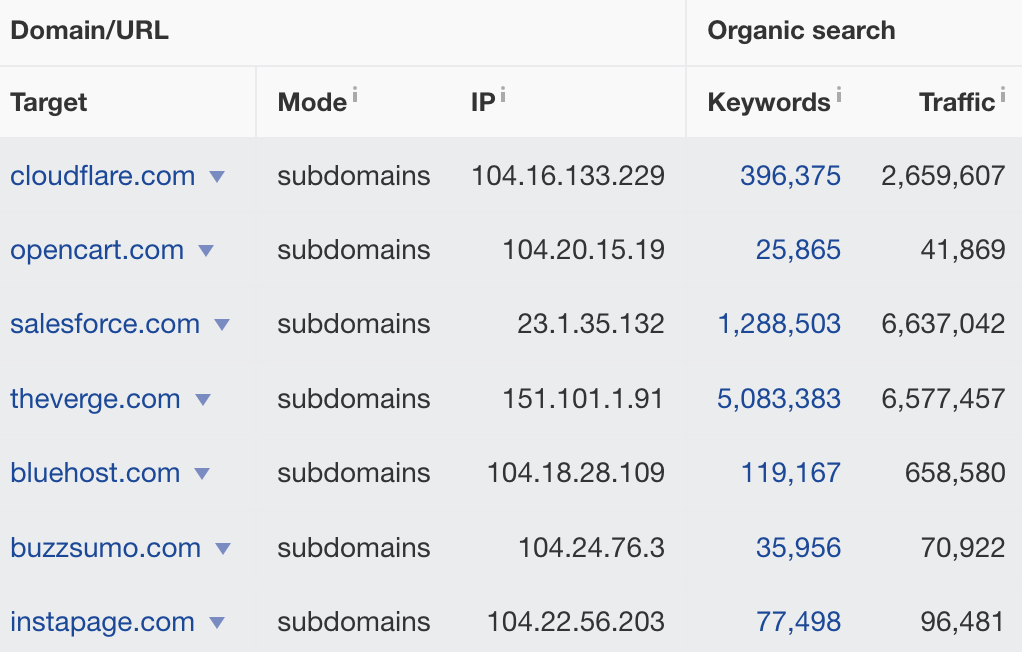Expand the dropdown next to instapage.com
This screenshot has width=1022, height=652.
[x=216, y=622]
